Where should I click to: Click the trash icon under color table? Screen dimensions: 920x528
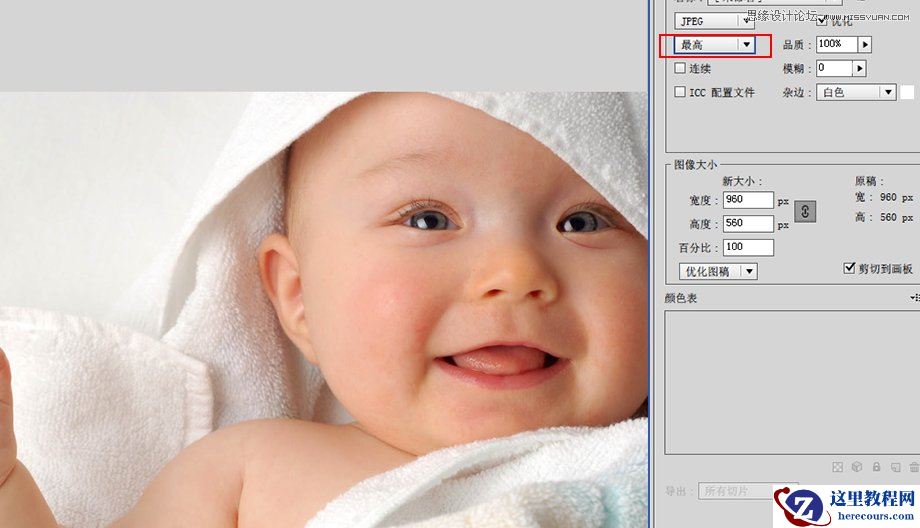[x=913, y=467]
